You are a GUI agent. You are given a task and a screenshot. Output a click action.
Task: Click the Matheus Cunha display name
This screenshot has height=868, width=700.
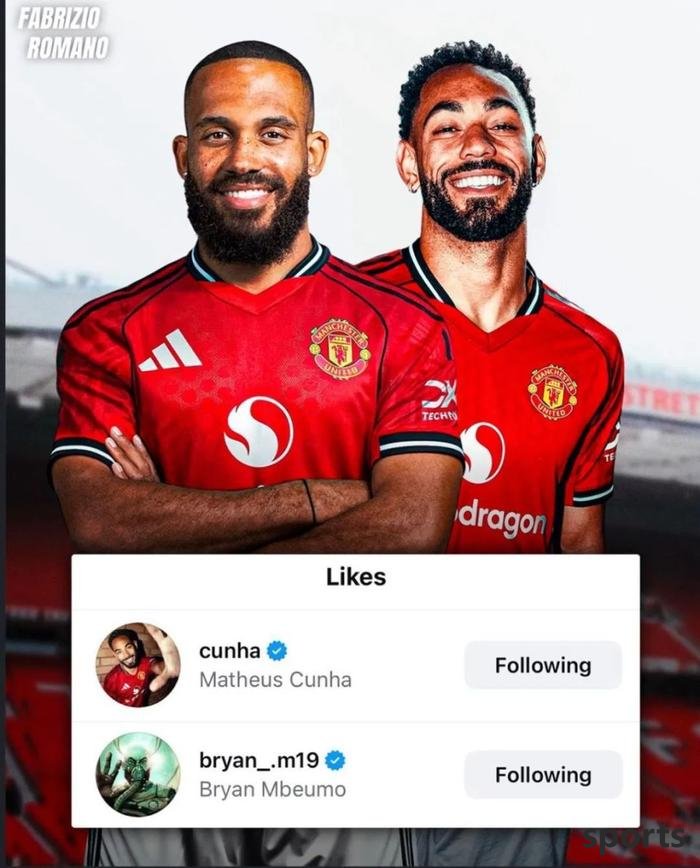click(x=275, y=679)
